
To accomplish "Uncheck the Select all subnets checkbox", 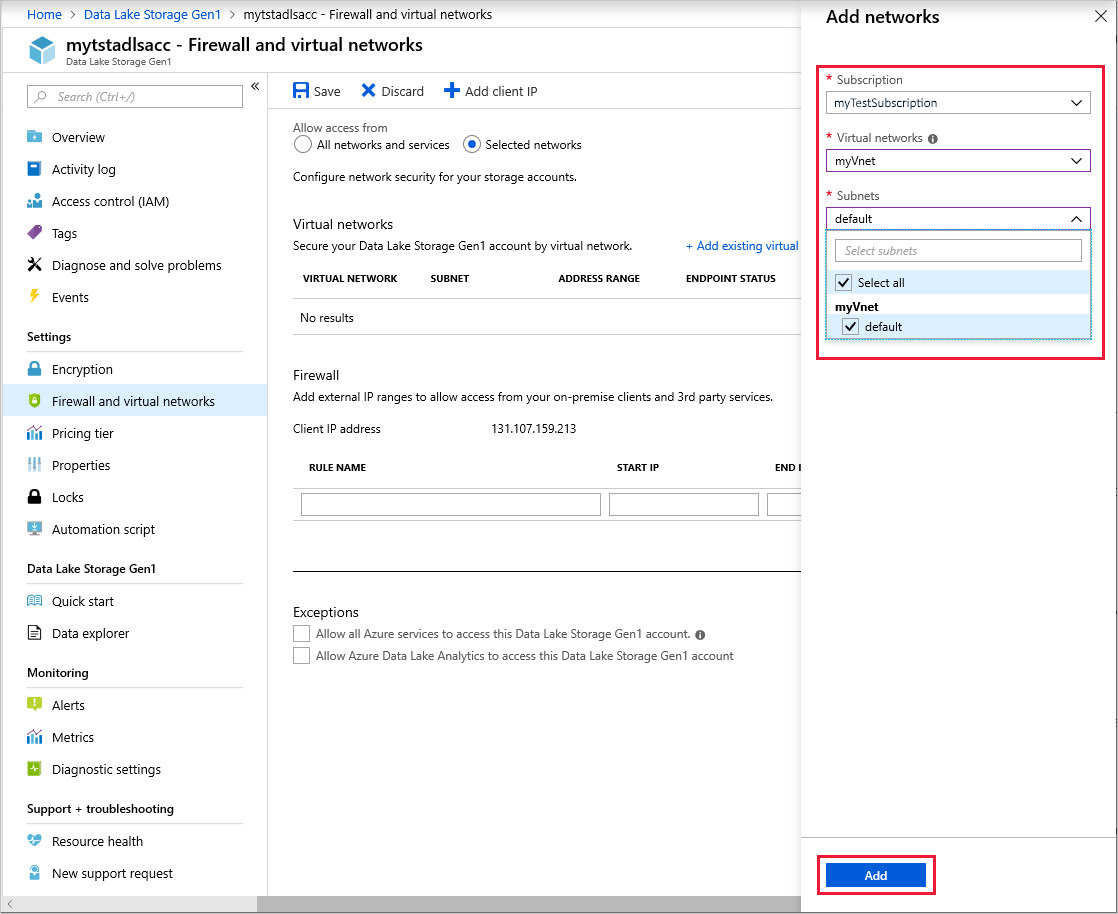I will 843,283.
